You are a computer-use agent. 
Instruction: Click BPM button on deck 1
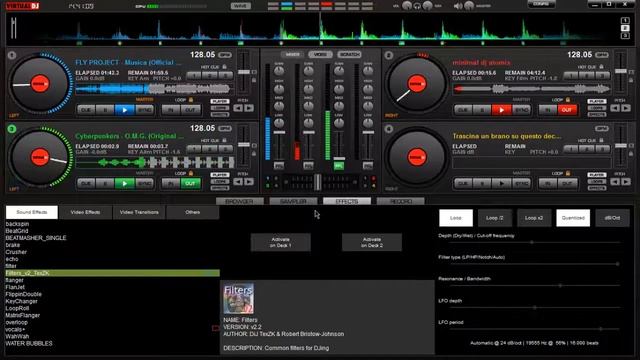(225, 55)
